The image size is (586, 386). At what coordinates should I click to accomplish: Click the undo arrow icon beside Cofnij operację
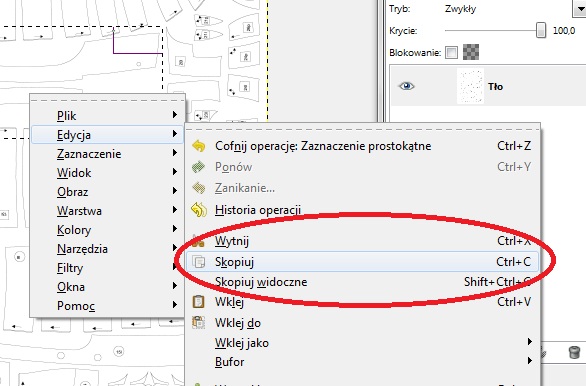[199, 146]
